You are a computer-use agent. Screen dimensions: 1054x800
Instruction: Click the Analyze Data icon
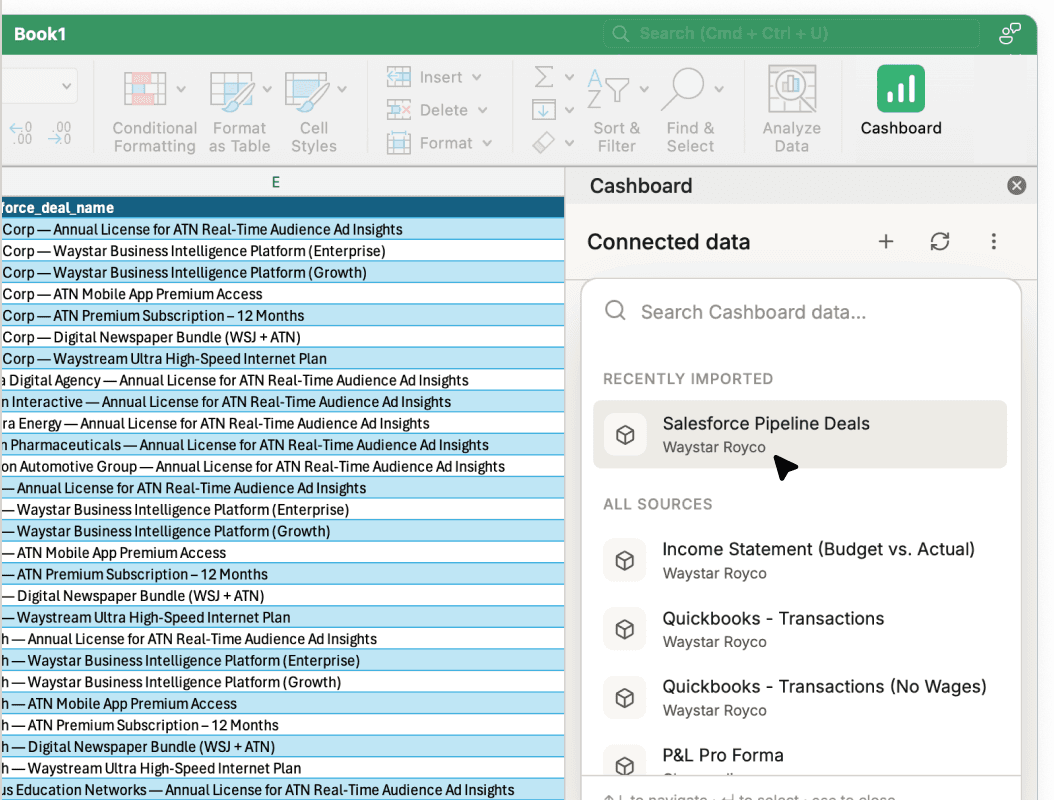792,89
